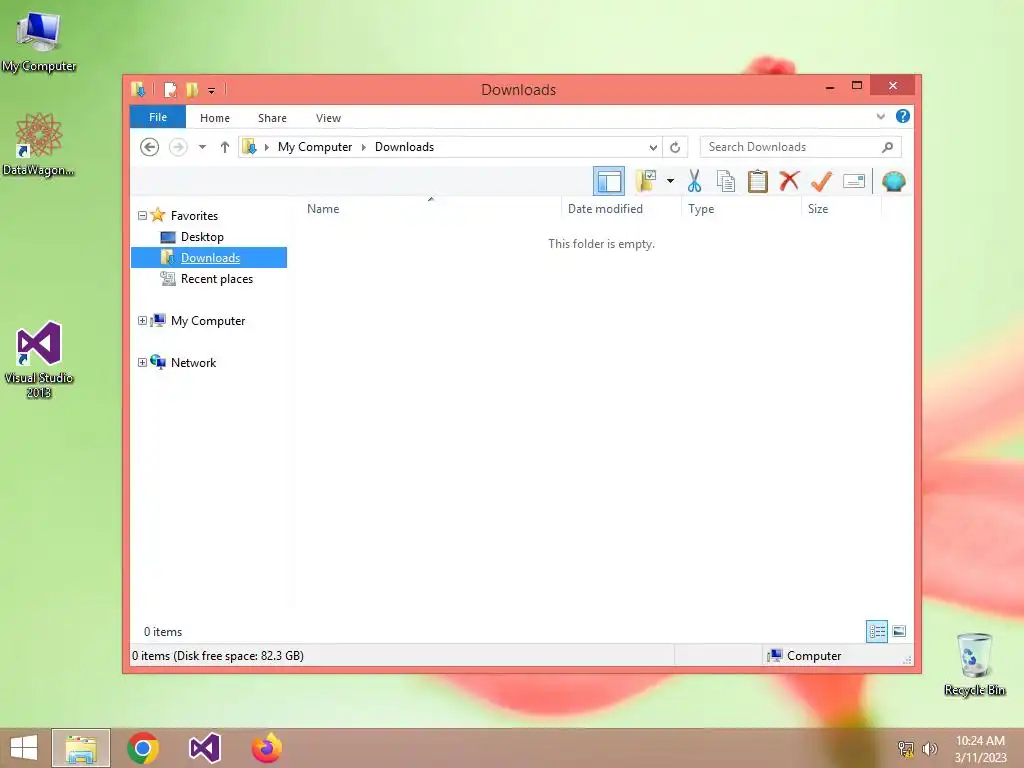Toggle the navigation pane toolbar button
Viewport: 1024px width, 768px height.
coord(609,182)
